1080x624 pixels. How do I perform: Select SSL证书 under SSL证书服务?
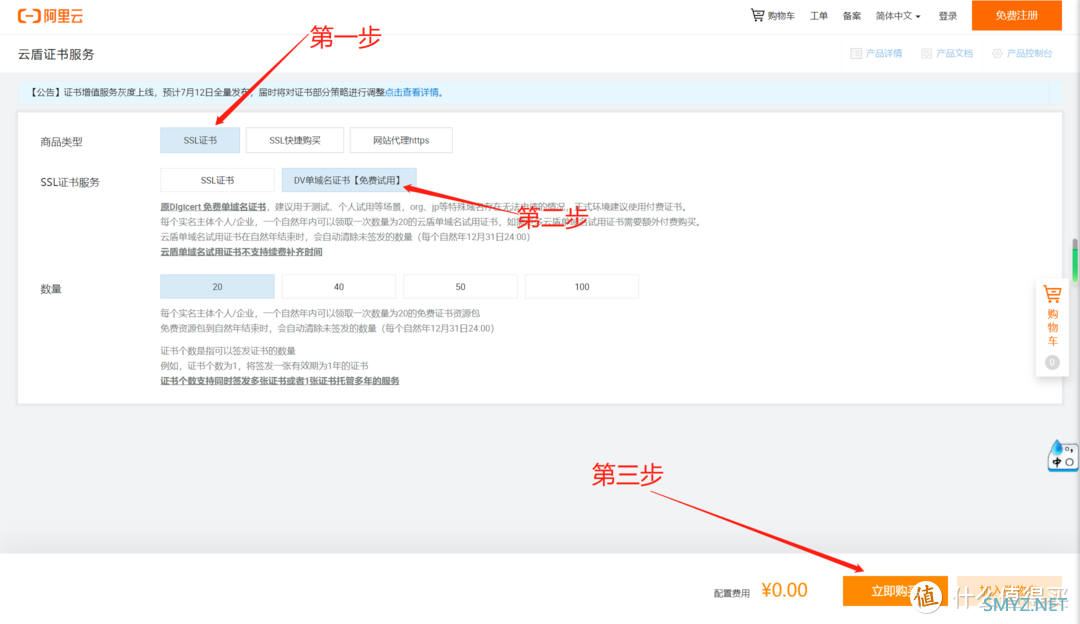pos(217,180)
